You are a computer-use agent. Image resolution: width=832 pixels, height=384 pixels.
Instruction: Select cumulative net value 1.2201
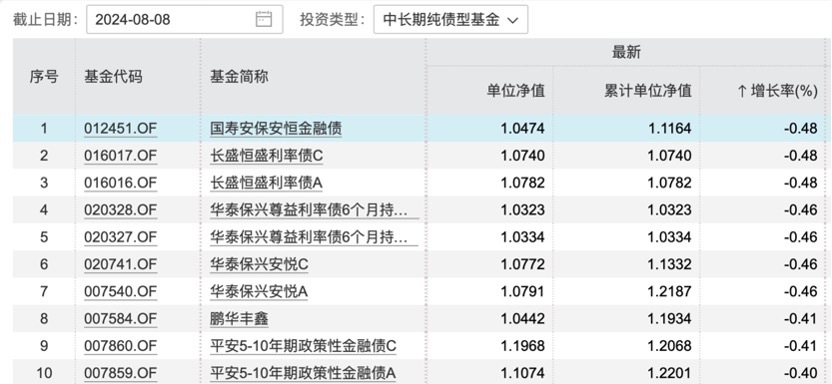(670, 373)
